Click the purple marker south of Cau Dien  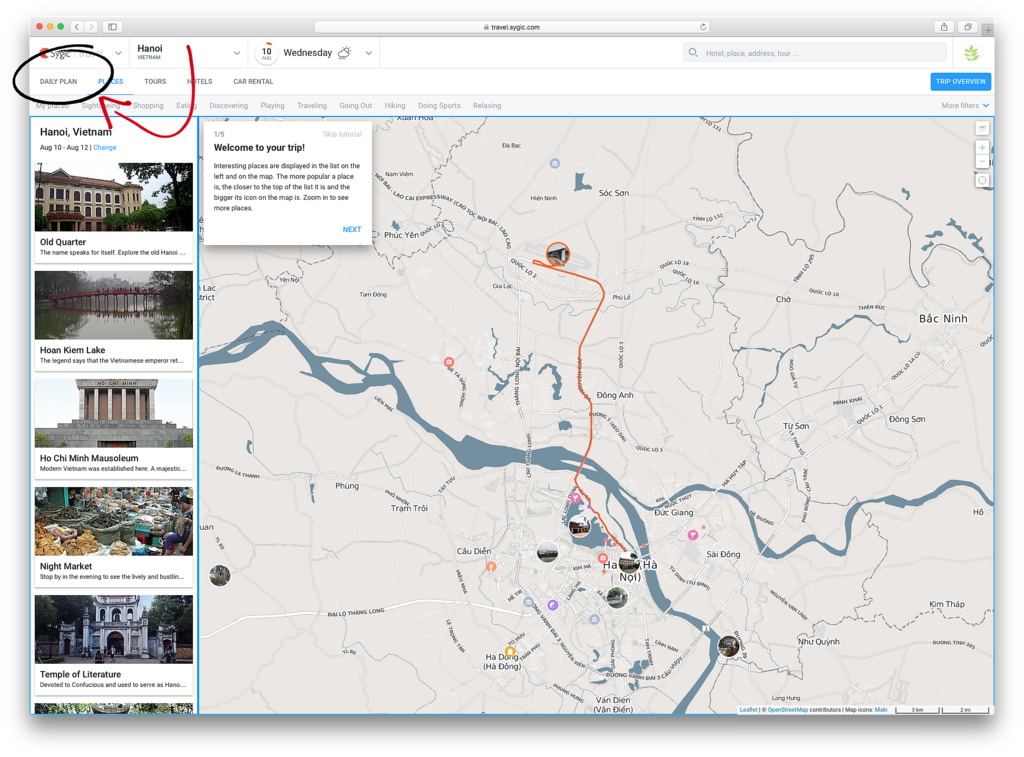coord(552,605)
